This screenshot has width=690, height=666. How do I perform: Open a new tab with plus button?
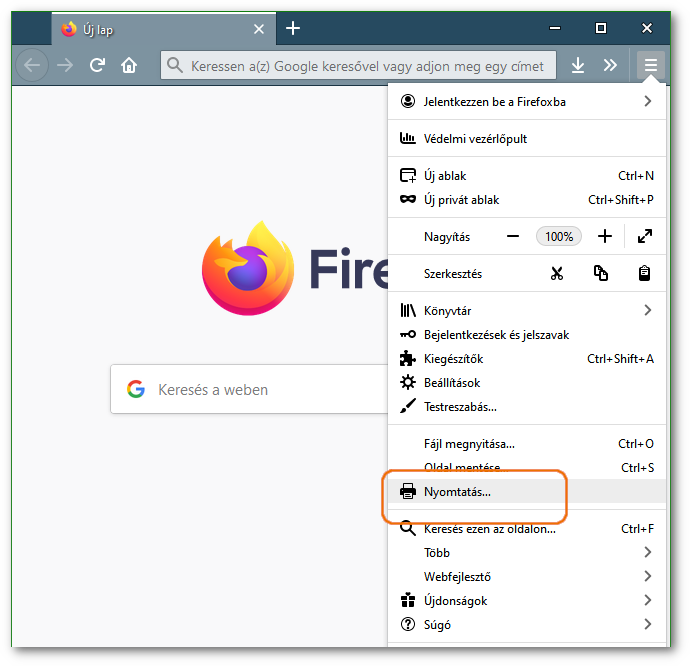293,29
